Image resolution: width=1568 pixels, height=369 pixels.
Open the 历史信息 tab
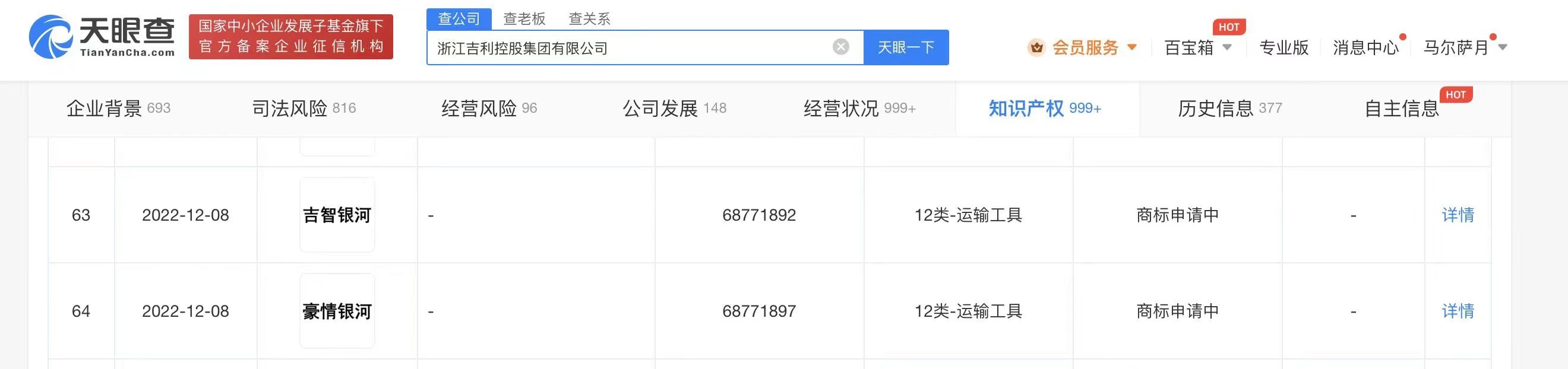point(1230,108)
